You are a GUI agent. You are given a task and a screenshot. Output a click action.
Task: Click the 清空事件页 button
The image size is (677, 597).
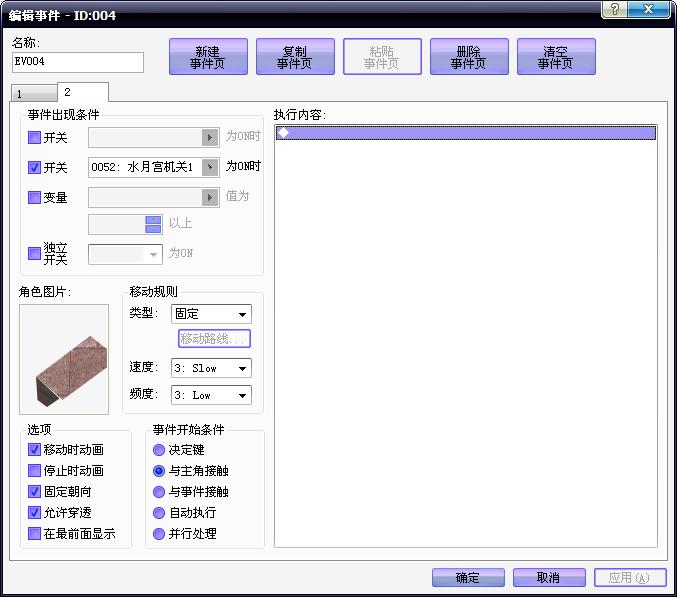coord(556,57)
